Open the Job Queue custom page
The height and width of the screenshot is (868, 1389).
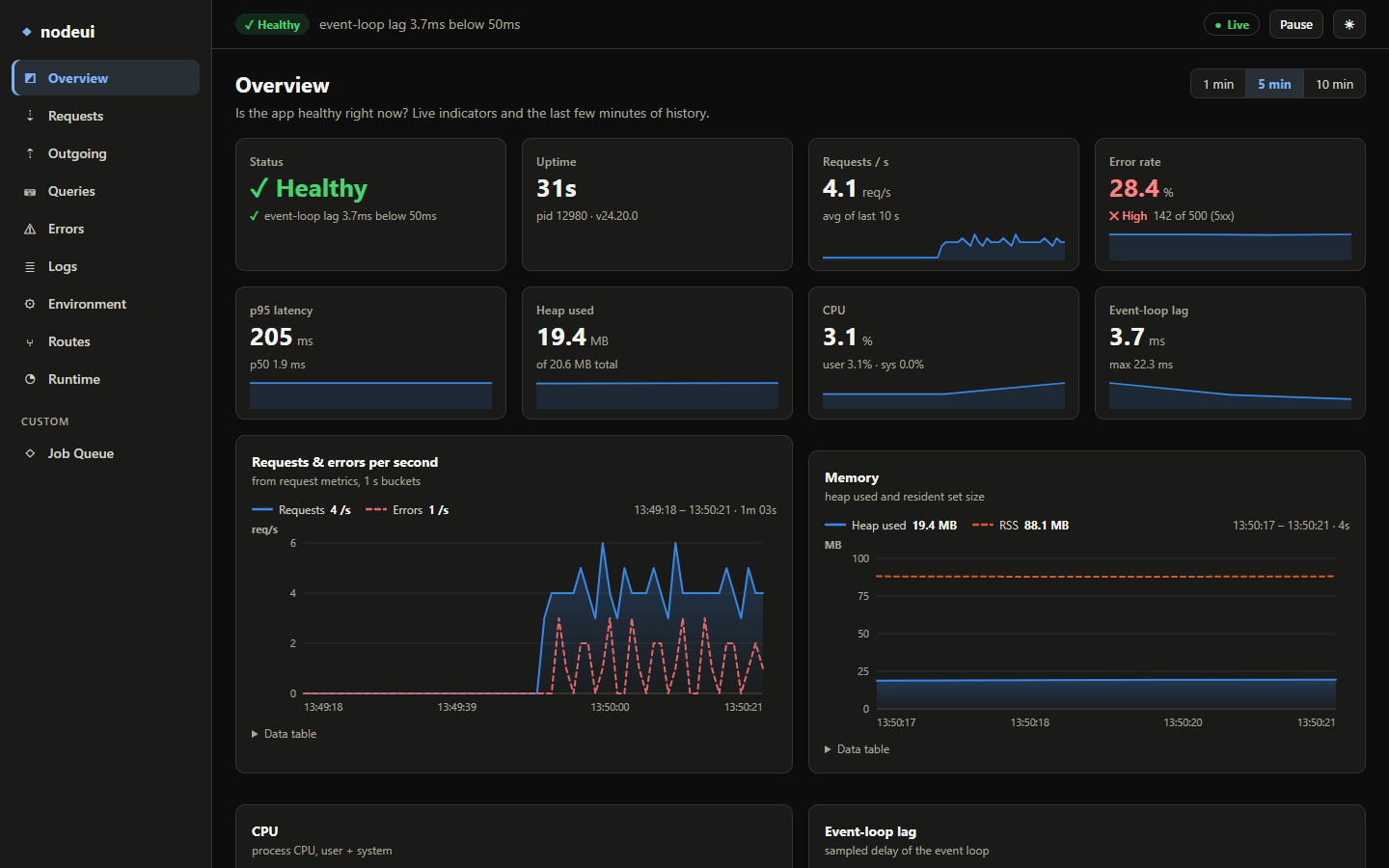(x=105, y=453)
